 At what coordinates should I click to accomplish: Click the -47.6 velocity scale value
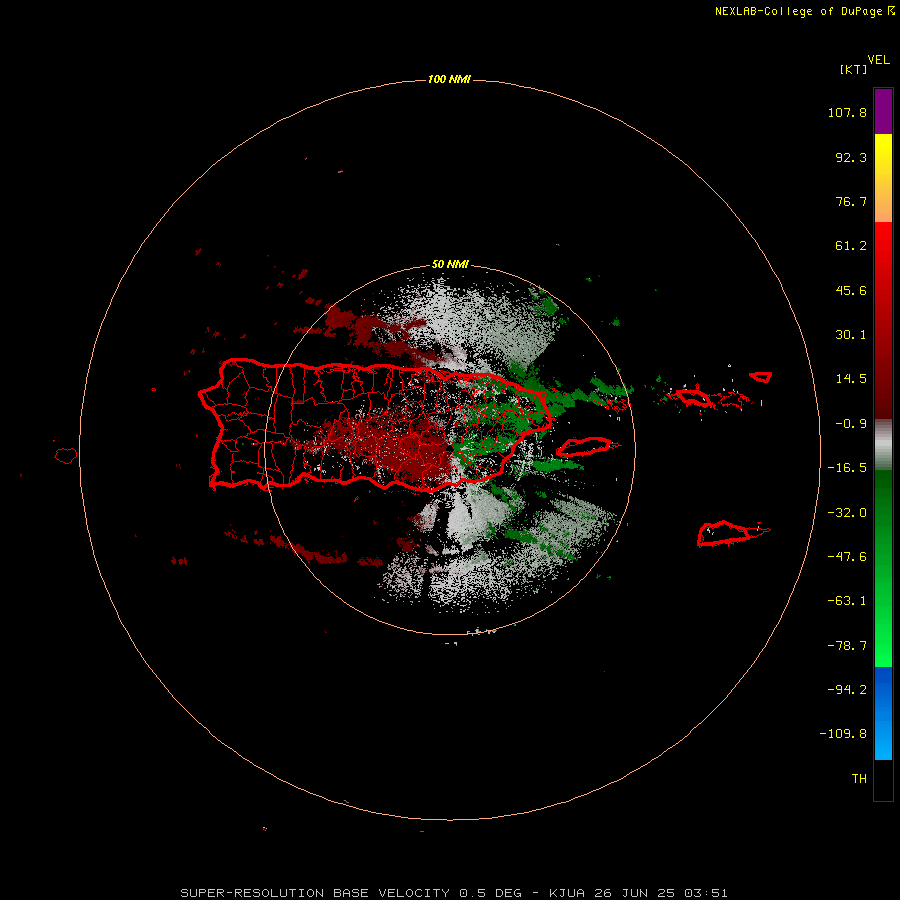tap(847, 557)
